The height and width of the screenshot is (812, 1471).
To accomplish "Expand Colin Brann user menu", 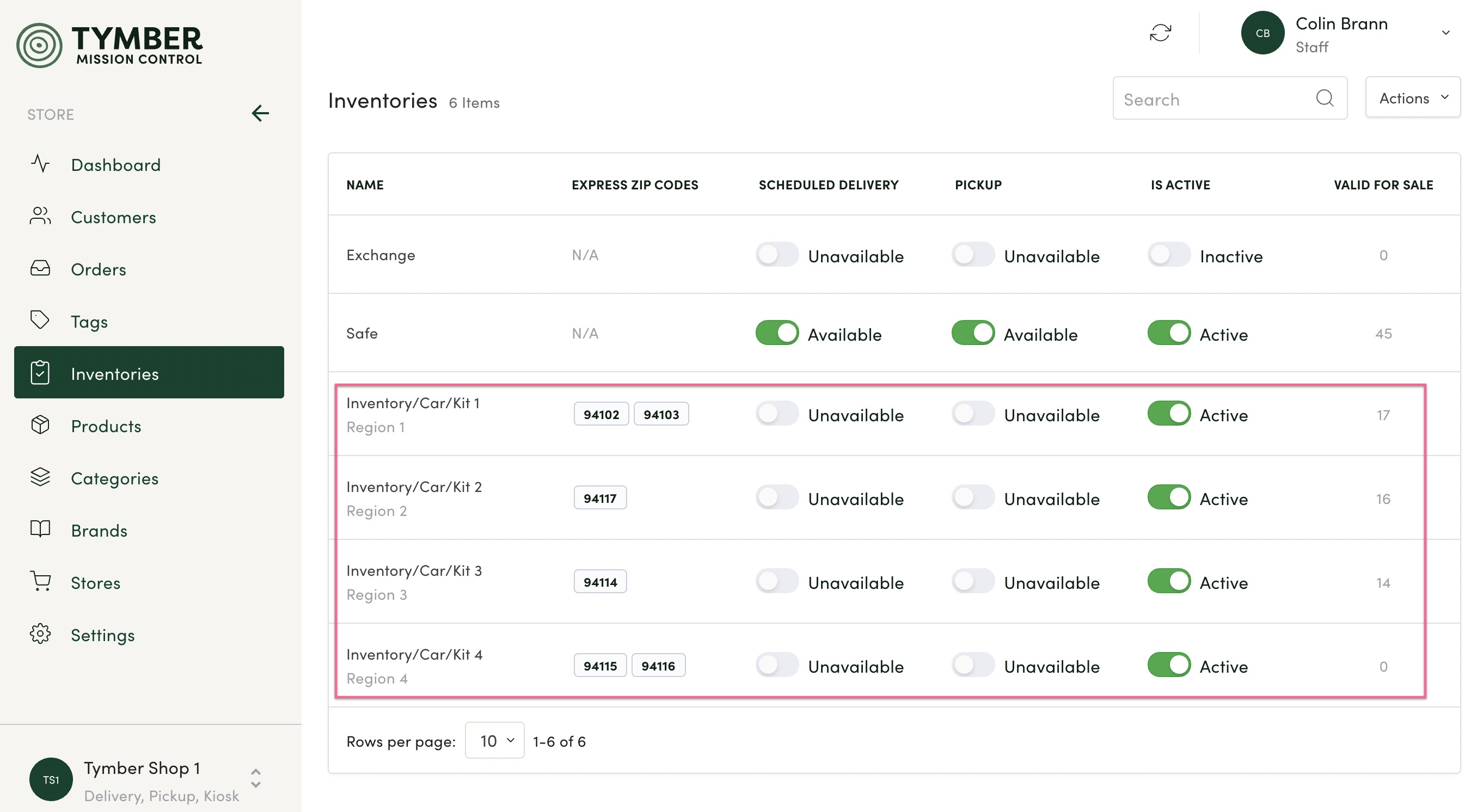I will [1445, 33].
